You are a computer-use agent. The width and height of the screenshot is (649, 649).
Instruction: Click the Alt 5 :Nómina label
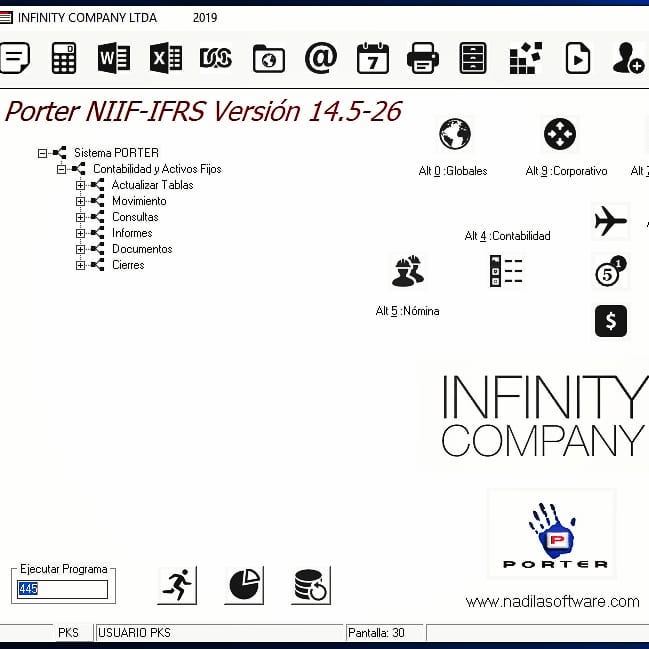pyautogui.click(x=407, y=311)
